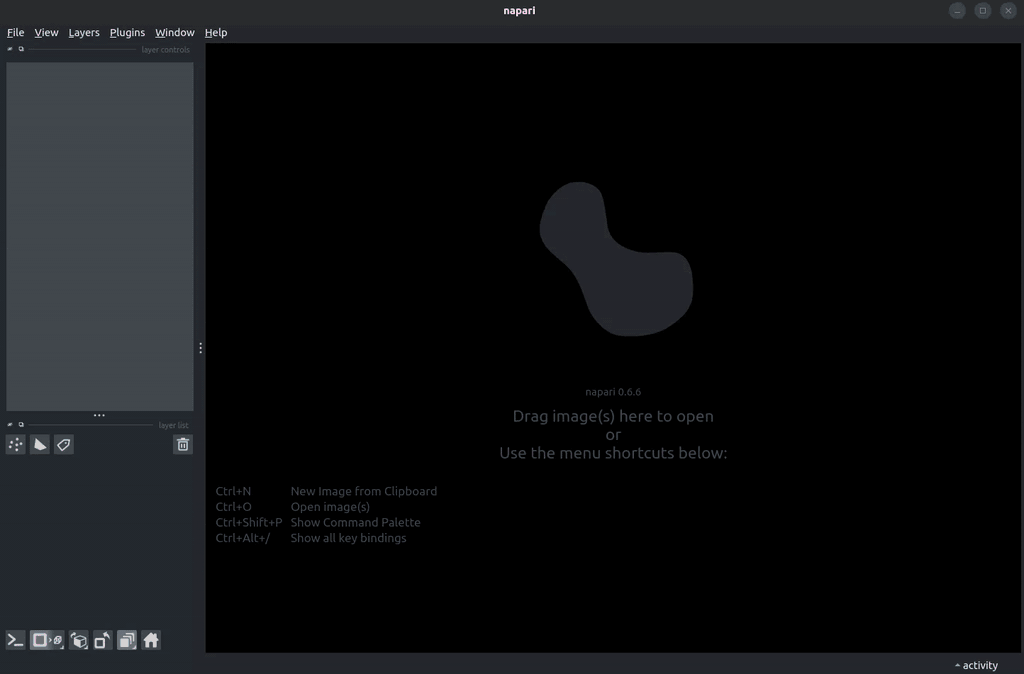Toggle grid mode for layers

click(x=127, y=640)
